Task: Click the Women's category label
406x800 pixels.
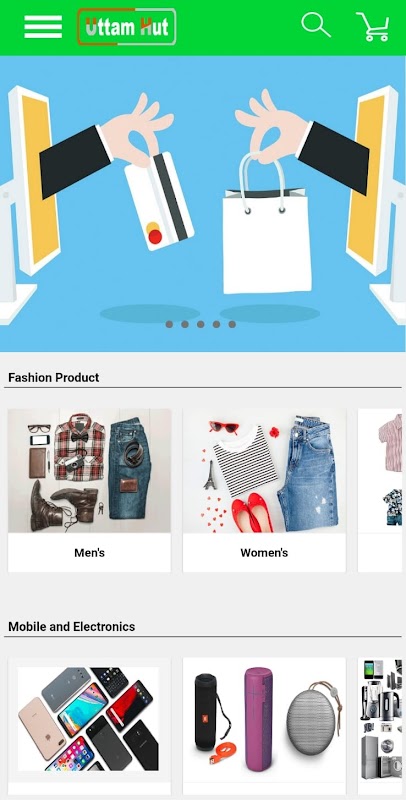Action: 264,553
